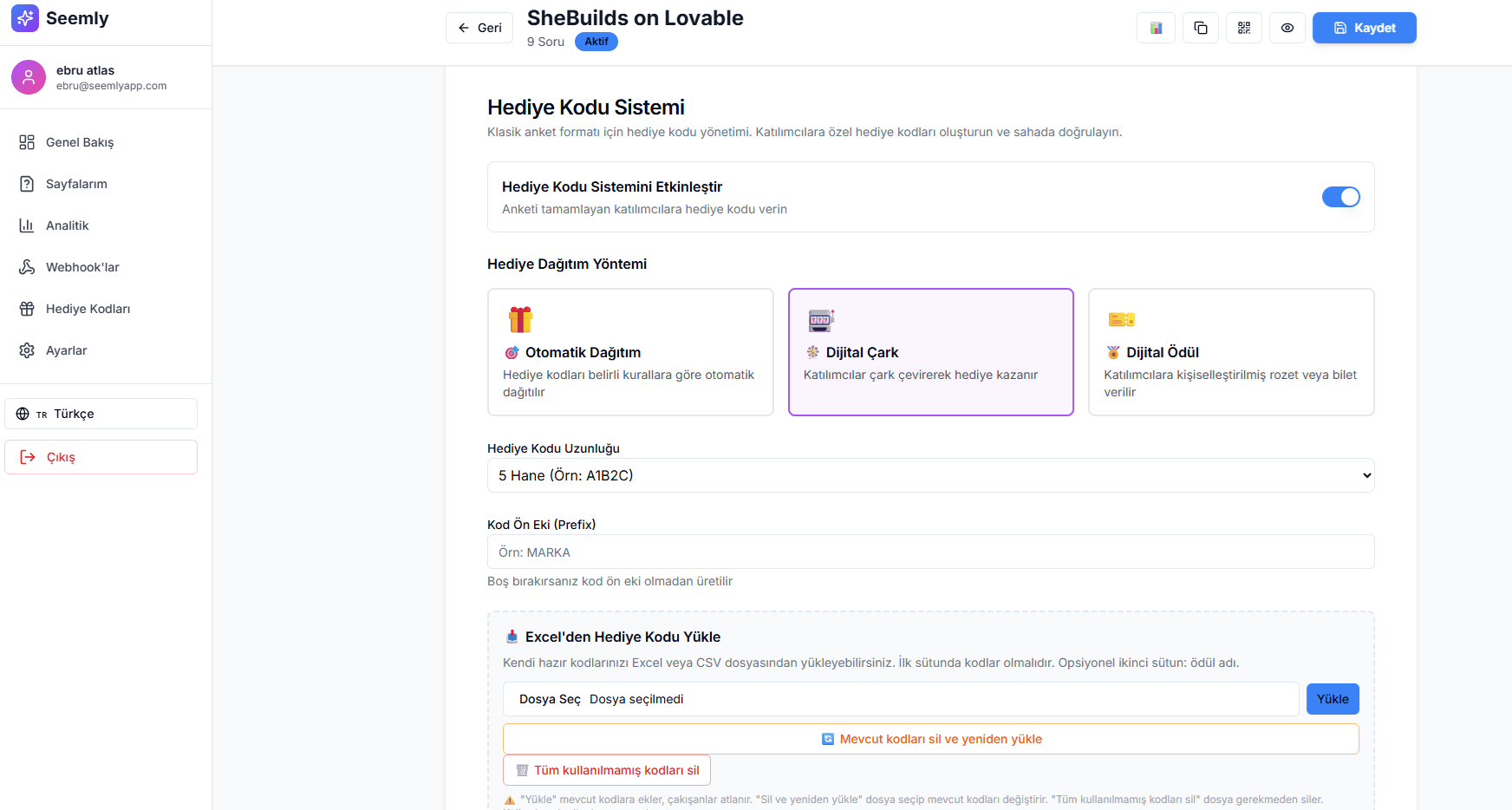
Task: Select the Dijital Ödül distribution method
Action: [1230, 352]
